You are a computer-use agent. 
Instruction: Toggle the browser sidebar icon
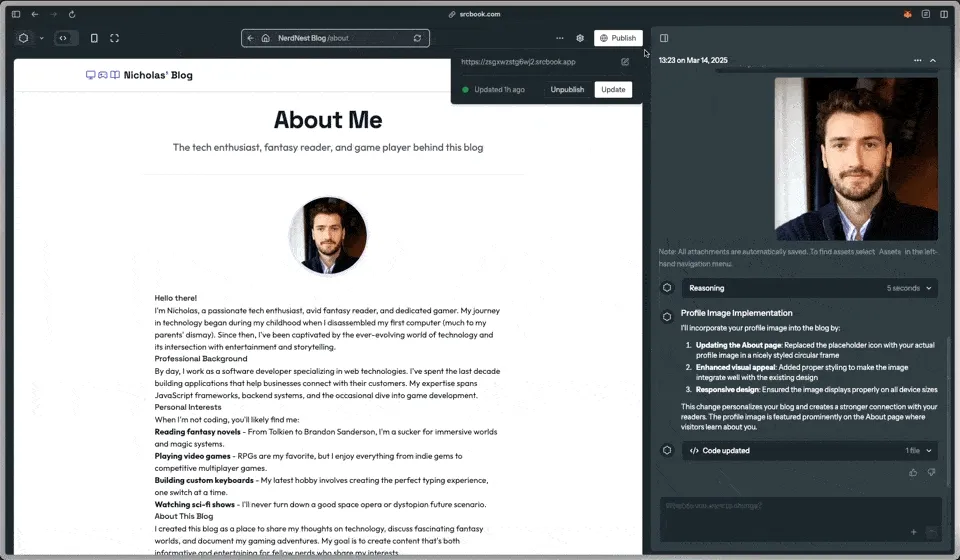16,14
